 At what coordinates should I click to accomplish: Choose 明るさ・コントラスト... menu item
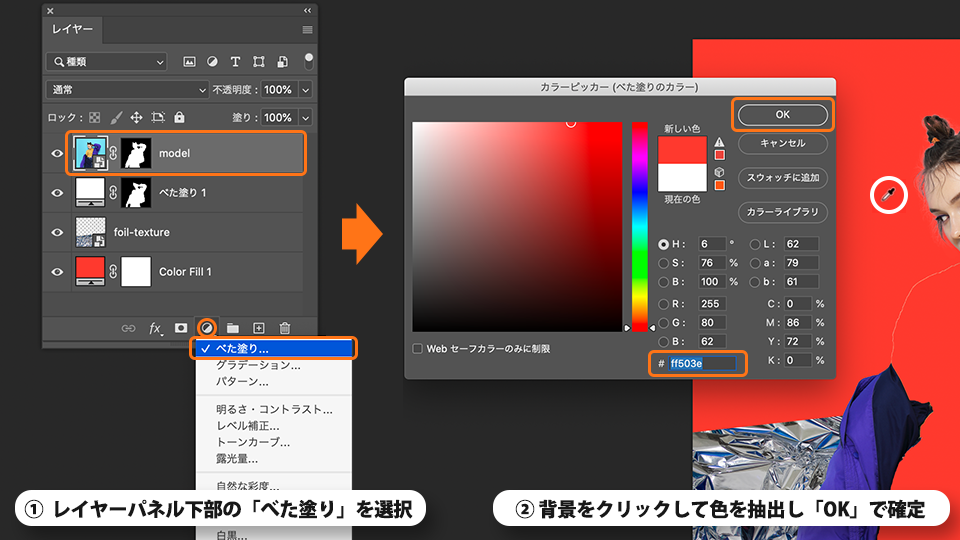tap(274, 409)
